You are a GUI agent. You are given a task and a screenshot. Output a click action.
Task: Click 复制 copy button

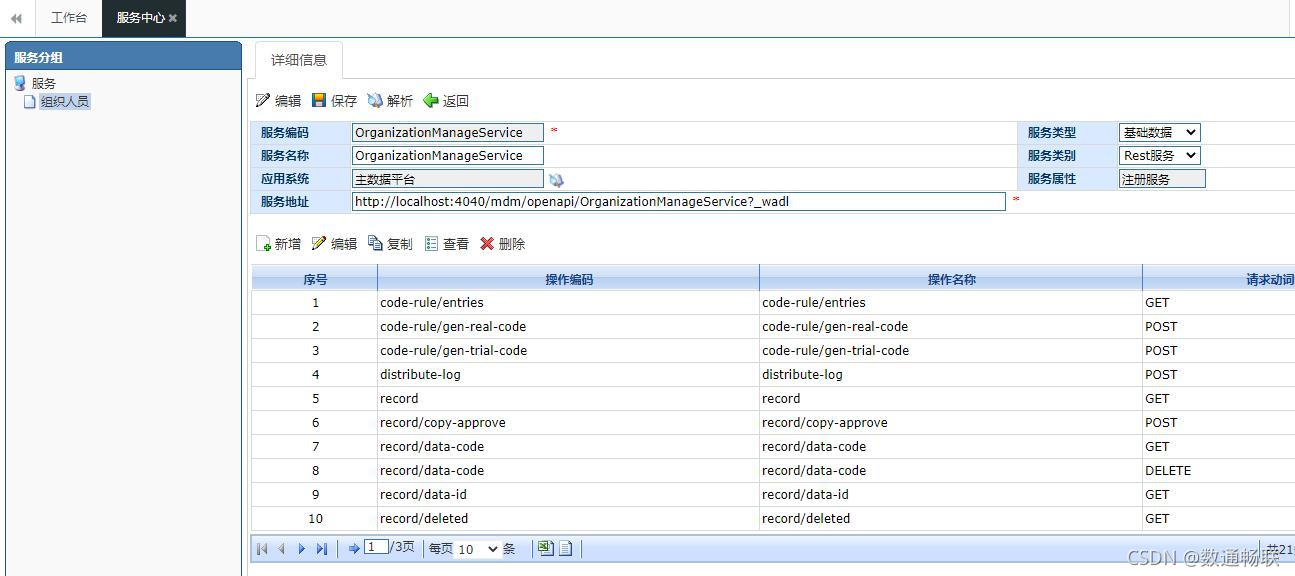pyautogui.click(x=390, y=243)
